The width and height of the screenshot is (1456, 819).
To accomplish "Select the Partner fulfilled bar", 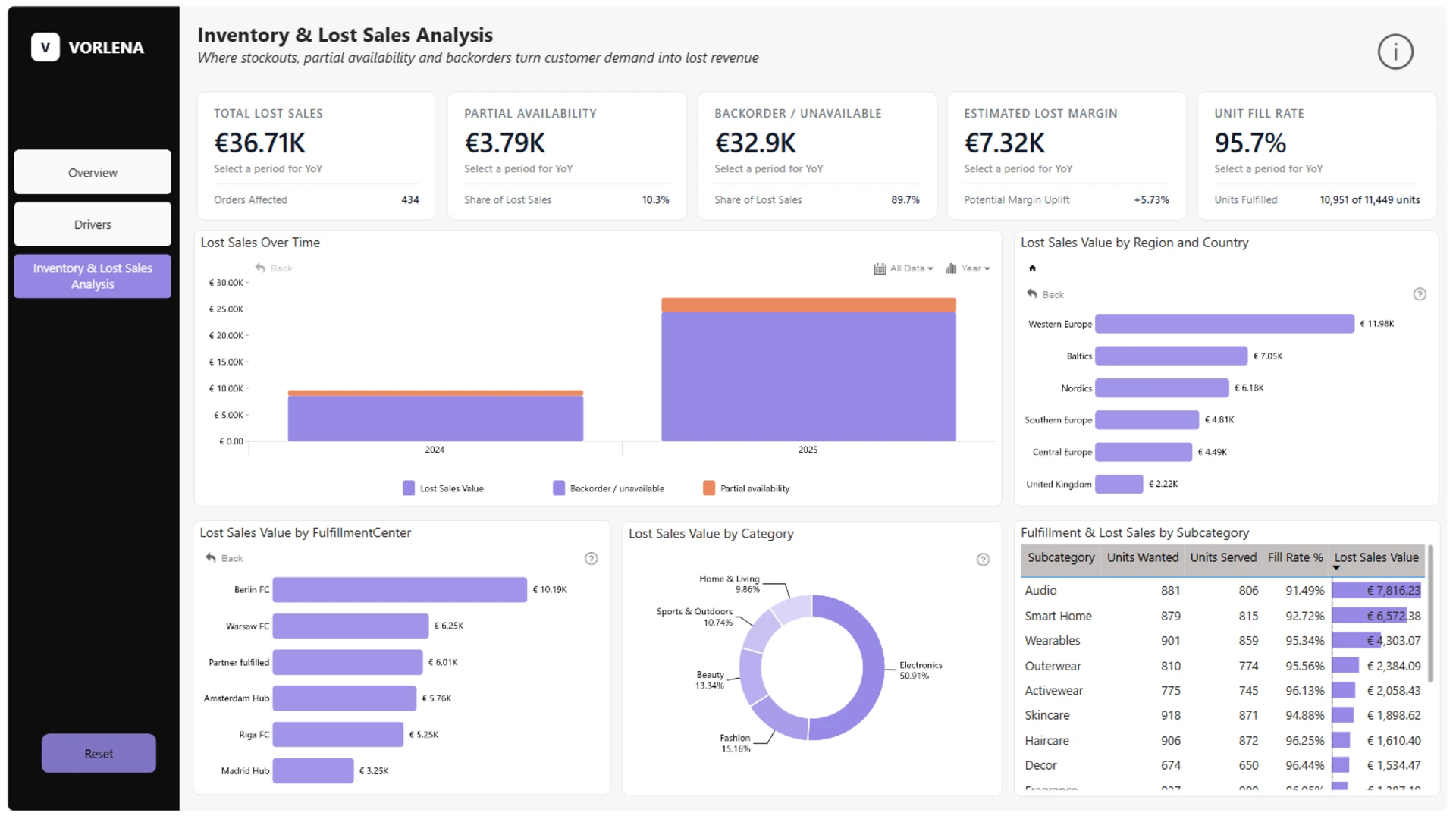I will point(347,662).
